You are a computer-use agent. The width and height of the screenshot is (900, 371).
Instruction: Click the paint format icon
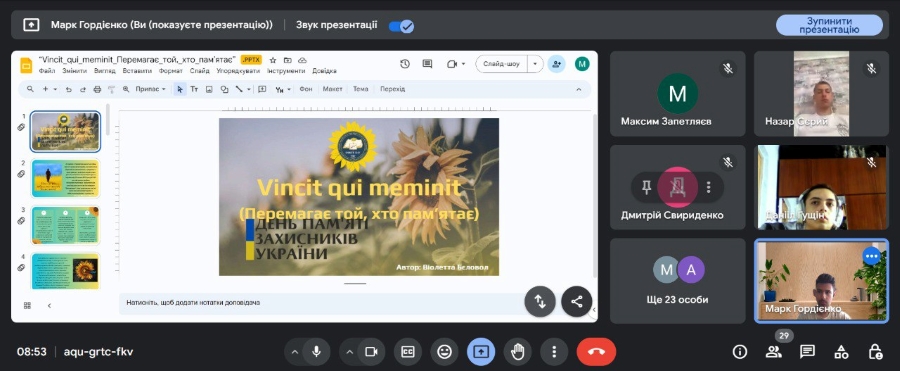(x=111, y=89)
